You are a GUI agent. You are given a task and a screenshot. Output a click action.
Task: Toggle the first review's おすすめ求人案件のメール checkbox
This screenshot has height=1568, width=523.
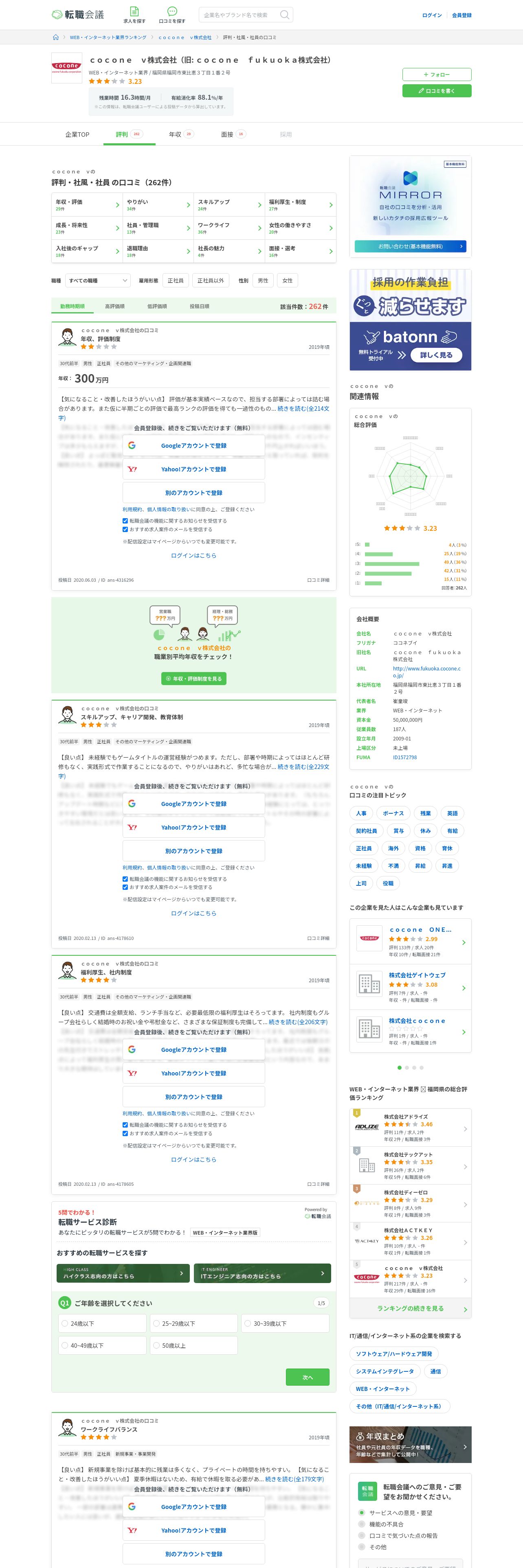[125, 530]
